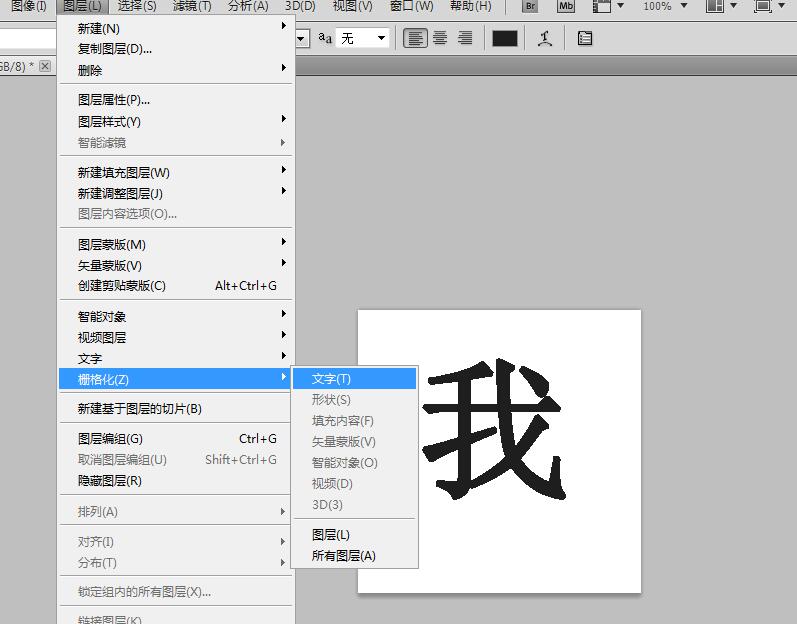Viewport: 797px width, 624px height.
Task: Open the 分析(A) menu
Action: tap(248, 6)
